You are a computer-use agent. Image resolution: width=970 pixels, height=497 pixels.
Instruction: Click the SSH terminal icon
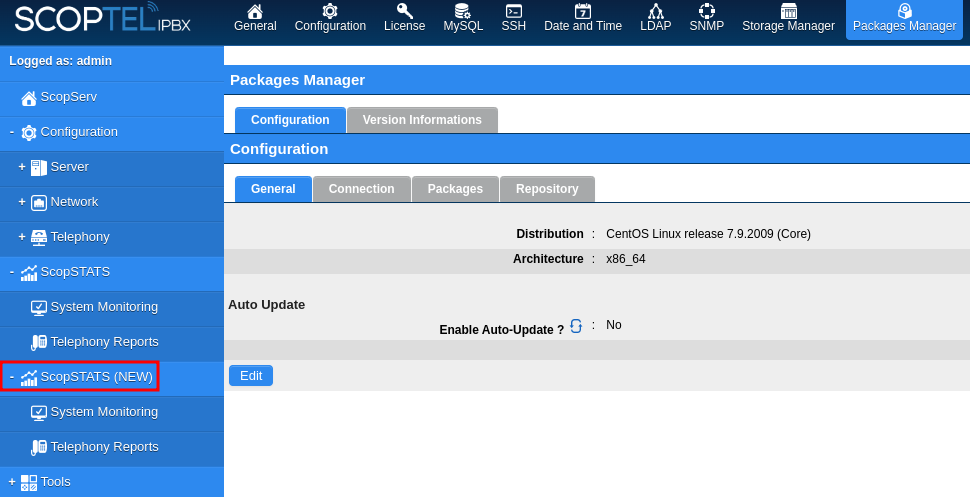(x=513, y=11)
